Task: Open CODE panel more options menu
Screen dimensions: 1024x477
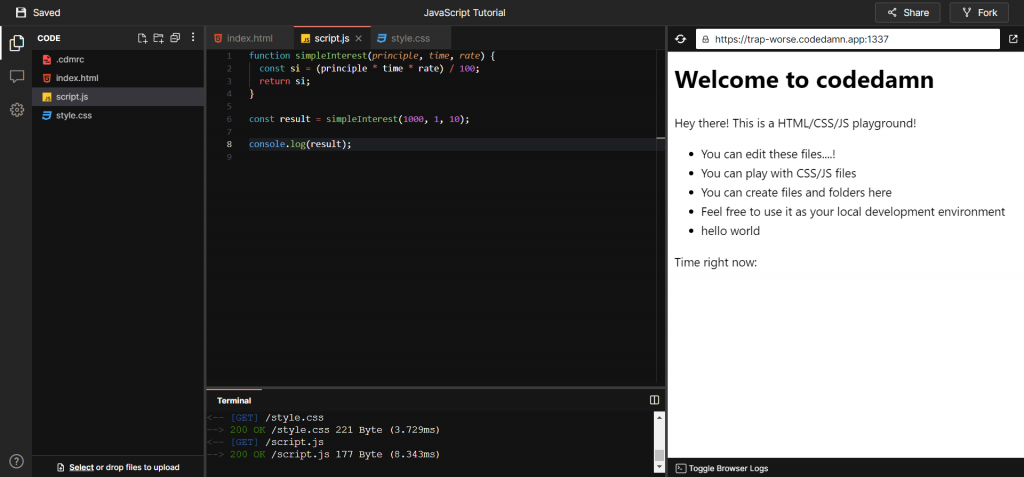Action: pyautogui.click(x=193, y=38)
